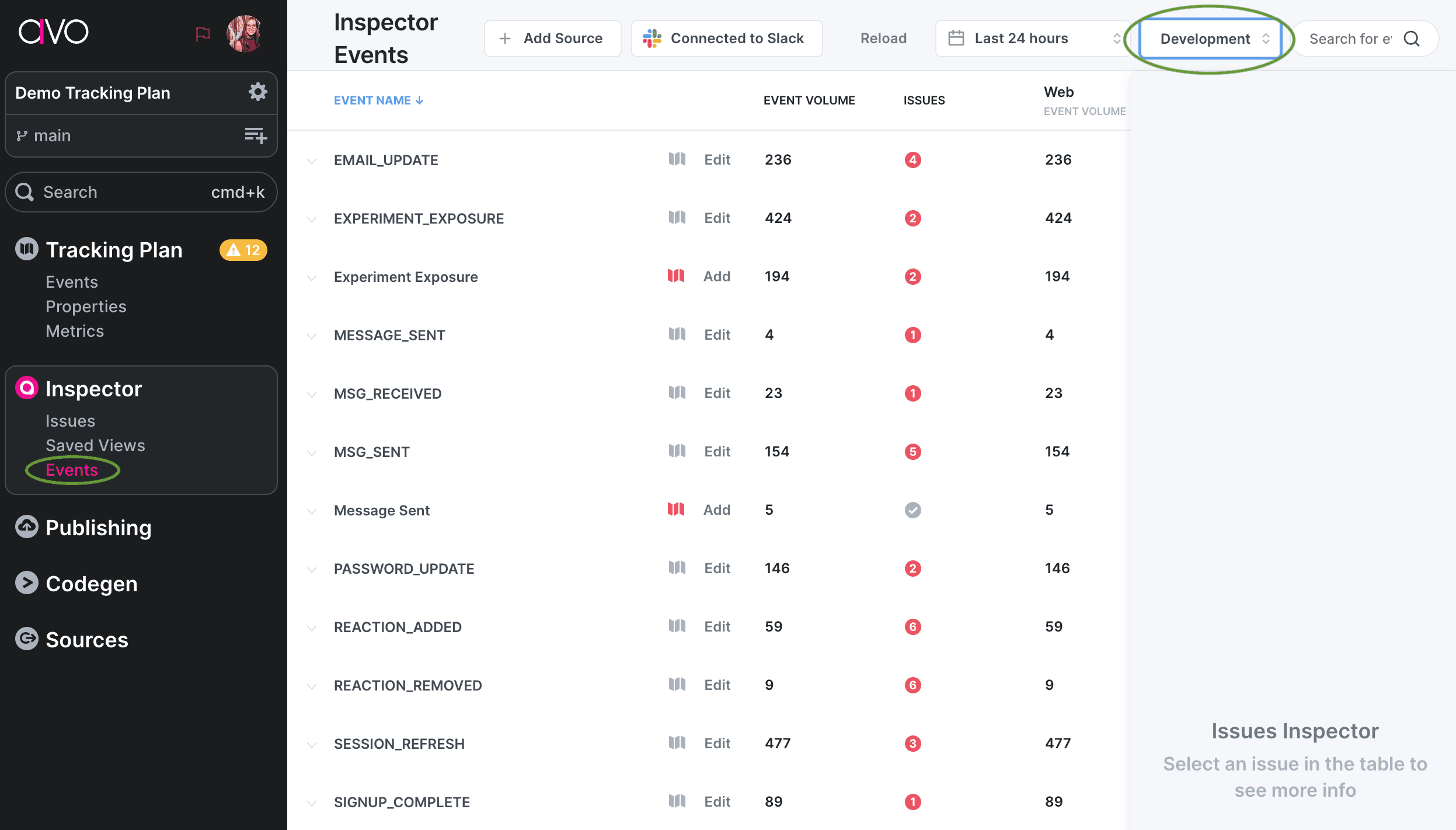Viewport: 1456px width, 830px height.
Task: Expand the EMAIL_UPDATE event row
Action: pos(311,161)
